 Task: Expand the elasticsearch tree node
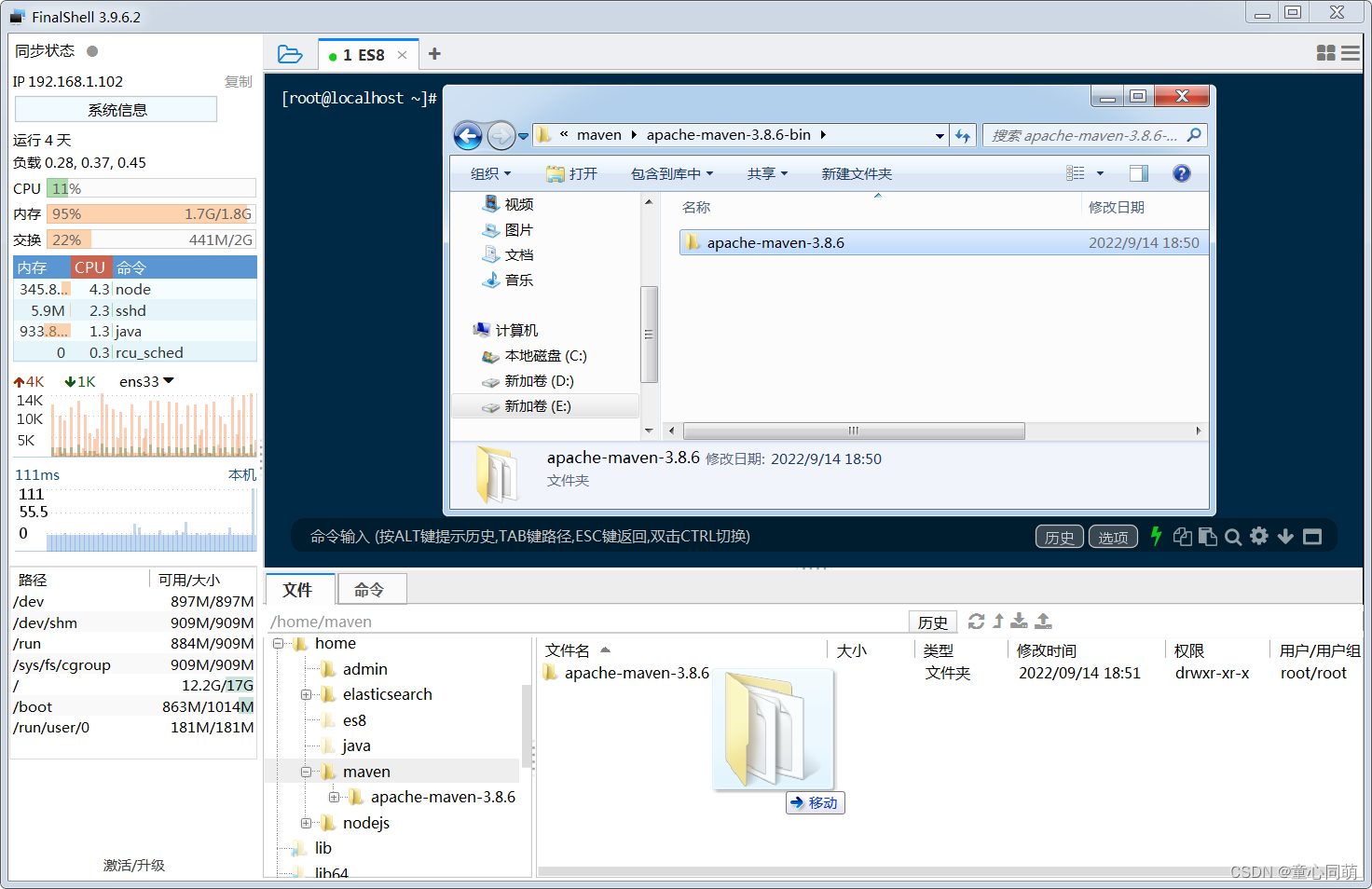306,695
